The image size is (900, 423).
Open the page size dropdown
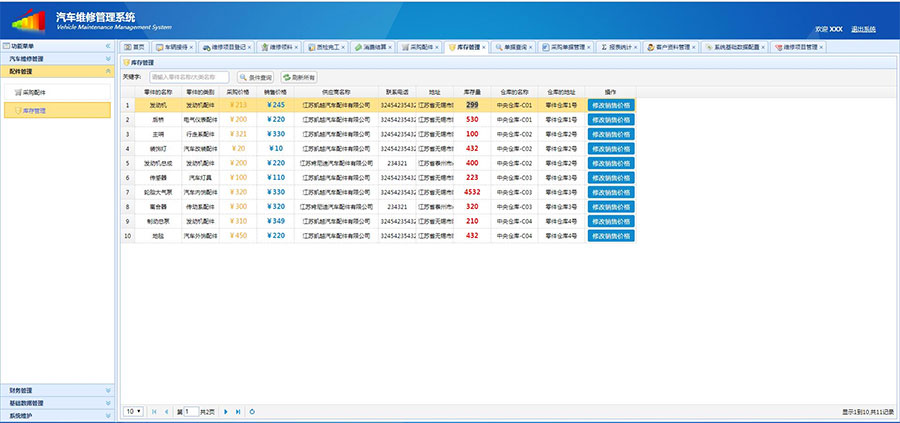click(x=132, y=411)
